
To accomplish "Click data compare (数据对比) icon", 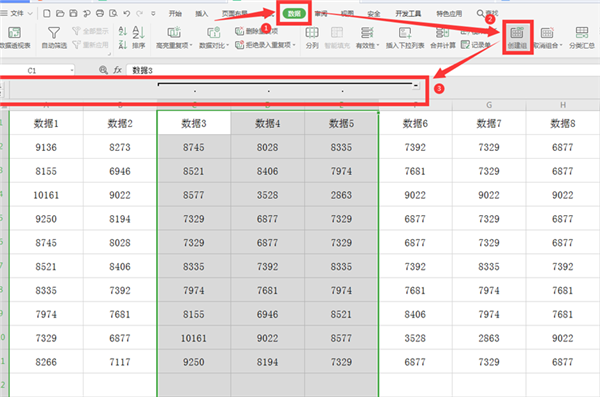I will click(x=213, y=33).
